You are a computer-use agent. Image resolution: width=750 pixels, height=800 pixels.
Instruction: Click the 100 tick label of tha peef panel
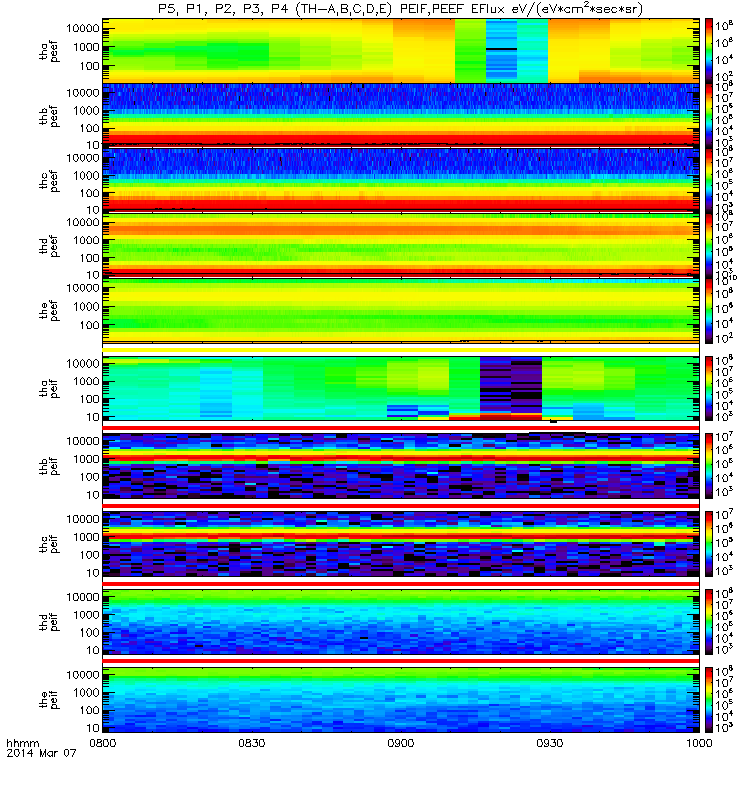(x=89, y=66)
